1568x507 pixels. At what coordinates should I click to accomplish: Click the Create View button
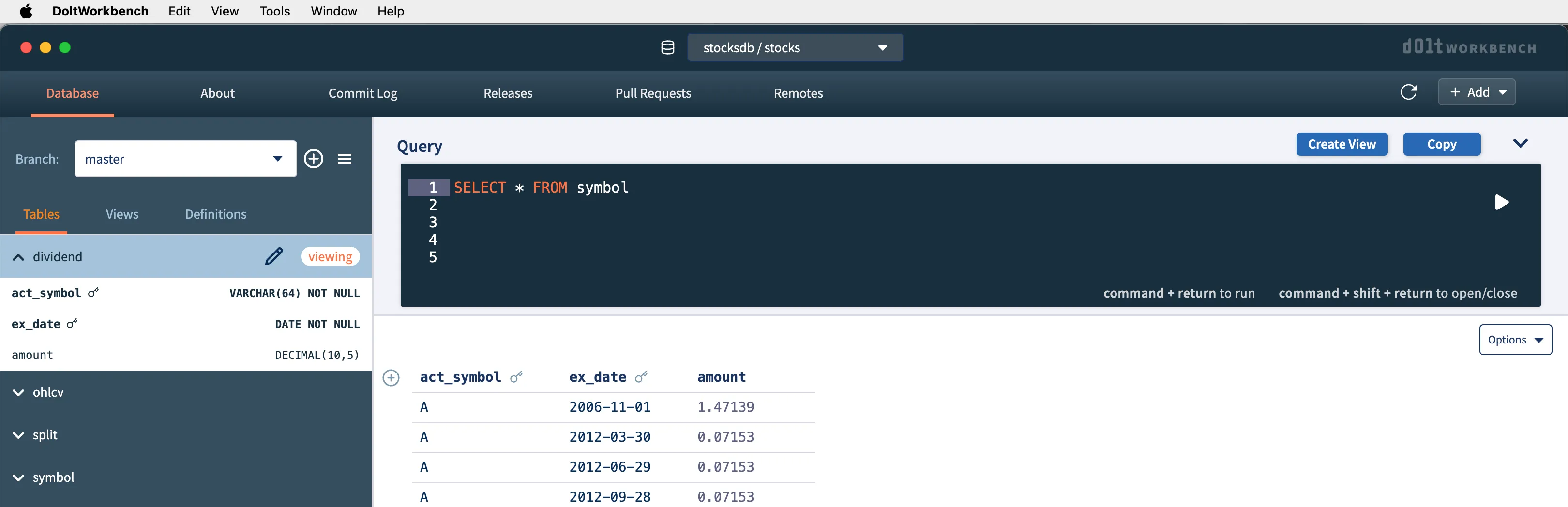[1342, 144]
